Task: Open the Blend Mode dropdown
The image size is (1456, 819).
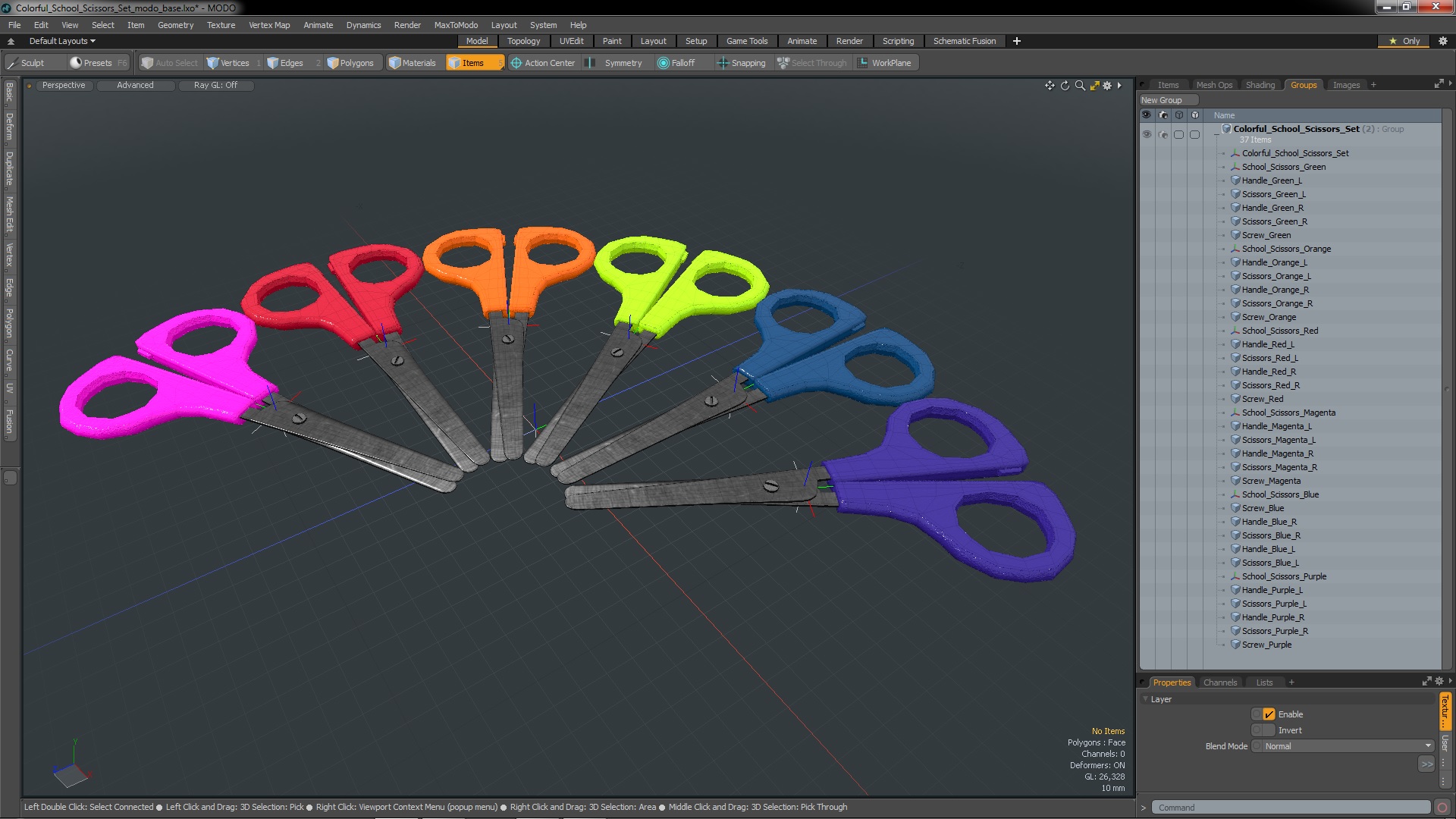Action: 1343,746
